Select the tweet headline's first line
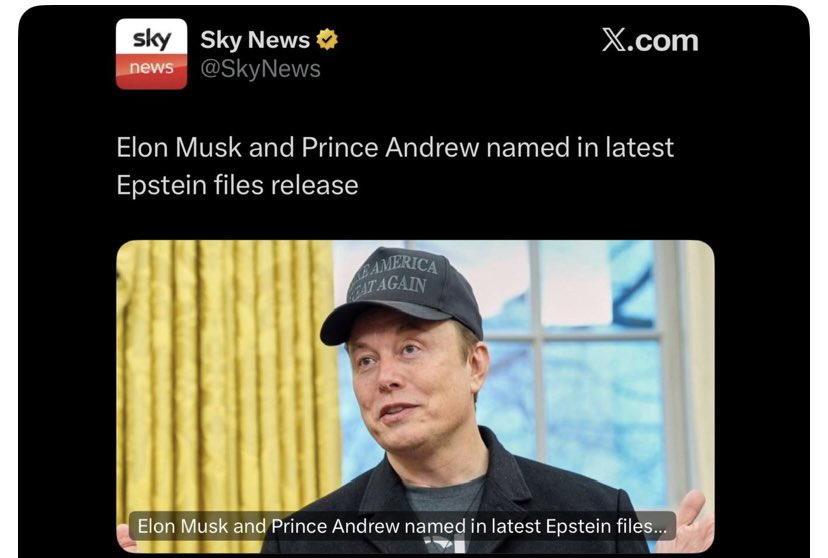Screen dimensions: 828x558 [x=395, y=147]
